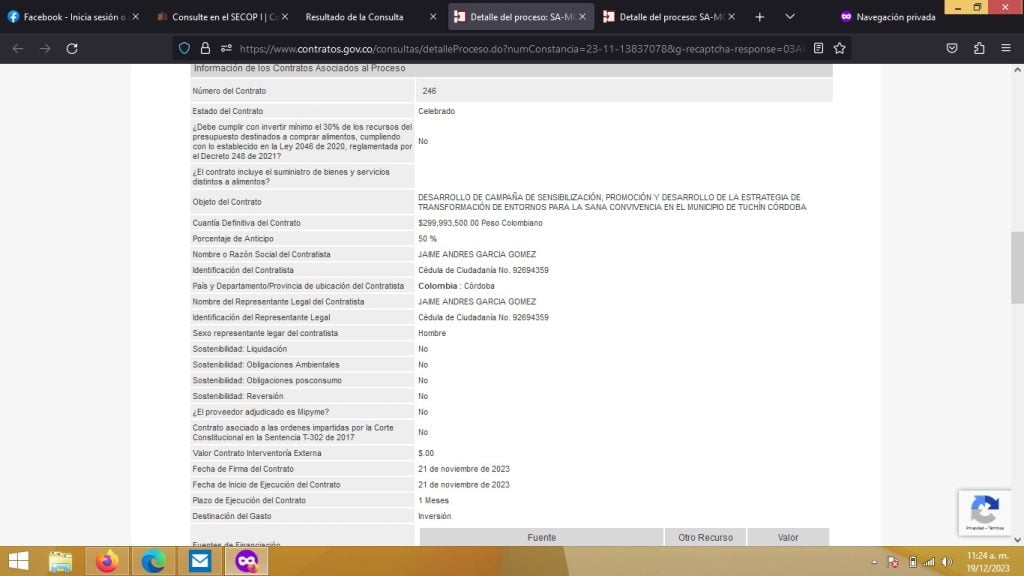The width and height of the screenshot is (1024, 576).
Task: Open the Windows Start menu
Action: coord(18,561)
